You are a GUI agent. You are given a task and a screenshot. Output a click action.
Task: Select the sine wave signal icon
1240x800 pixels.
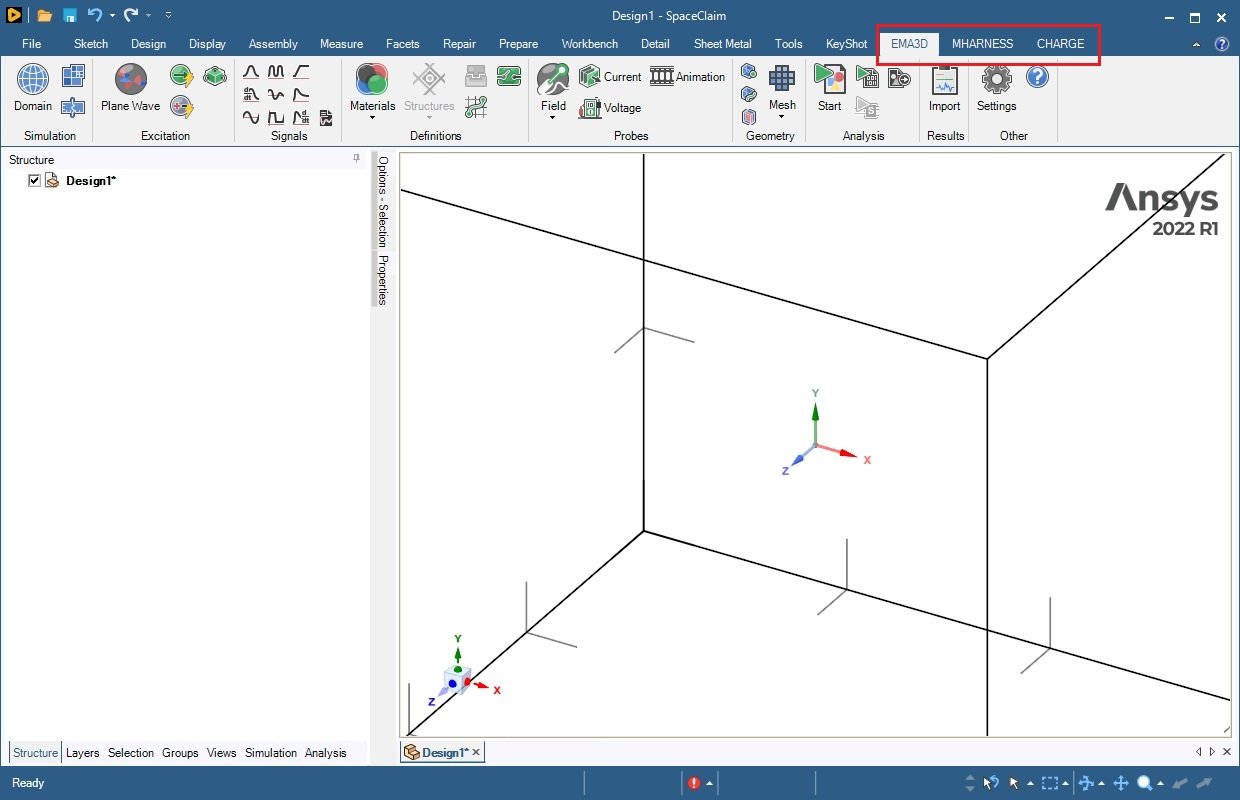tap(251, 117)
